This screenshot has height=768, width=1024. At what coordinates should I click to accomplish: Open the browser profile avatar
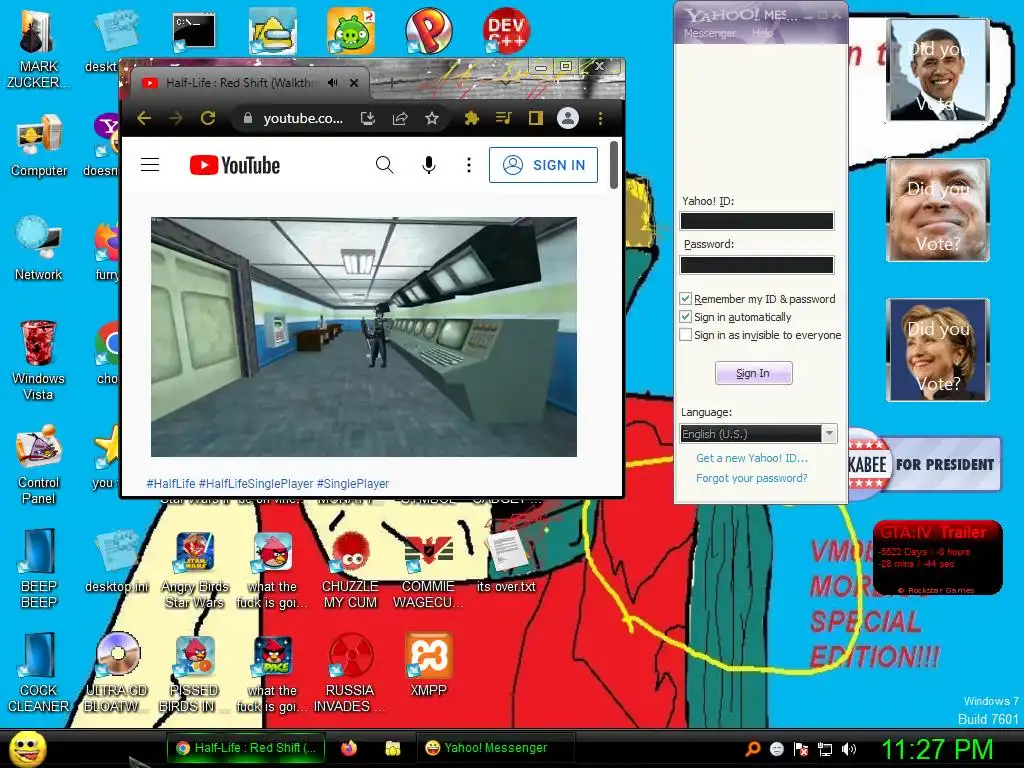[x=568, y=118]
